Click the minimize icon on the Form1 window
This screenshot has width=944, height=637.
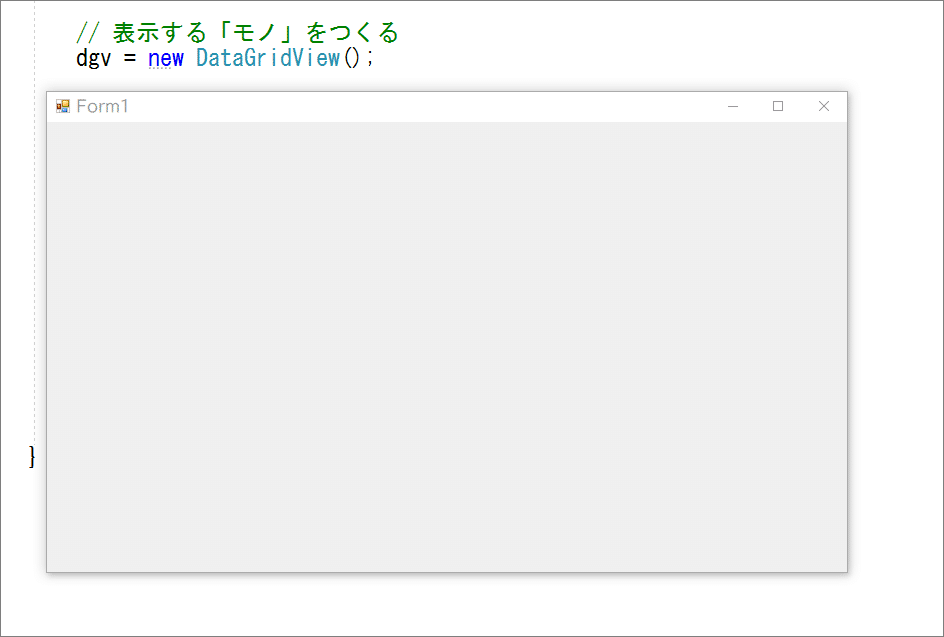point(733,105)
